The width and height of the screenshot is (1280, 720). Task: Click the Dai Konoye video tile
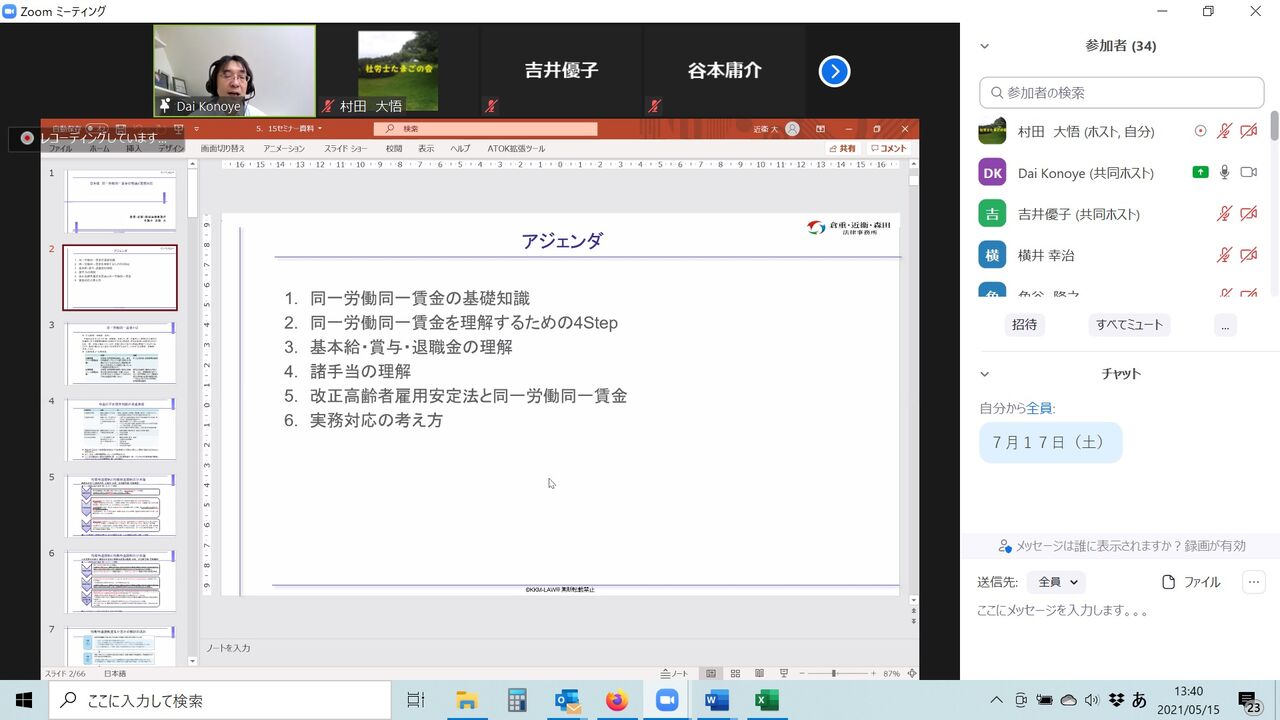(234, 71)
